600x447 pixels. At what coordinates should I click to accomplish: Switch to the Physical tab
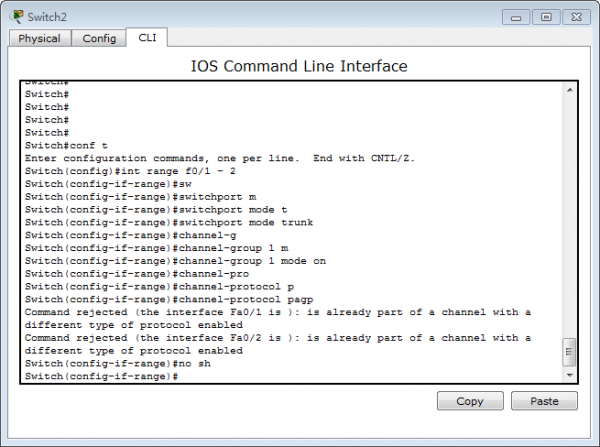coord(39,39)
